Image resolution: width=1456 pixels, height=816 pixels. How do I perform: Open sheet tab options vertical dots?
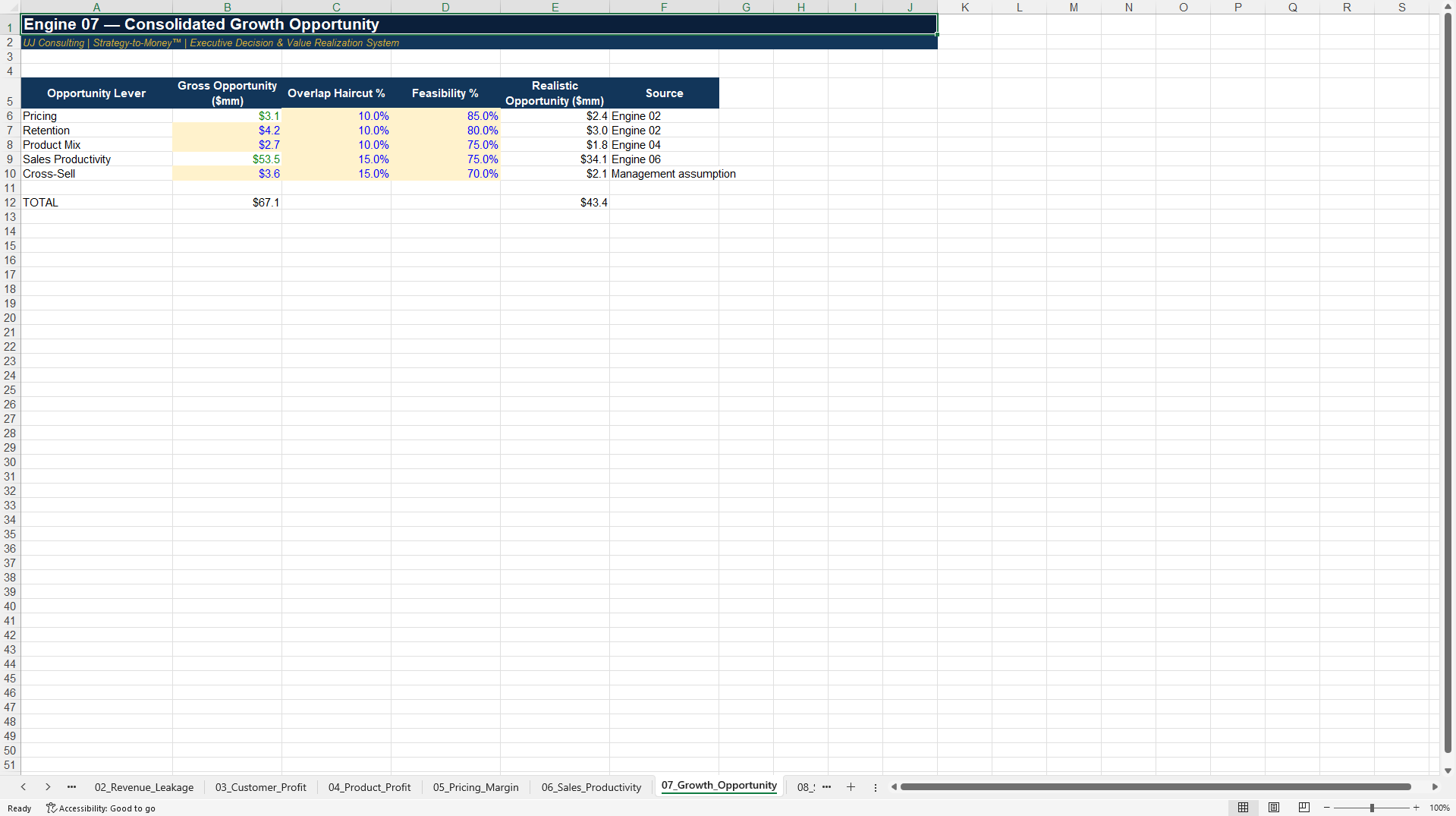[x=876, y=788]
